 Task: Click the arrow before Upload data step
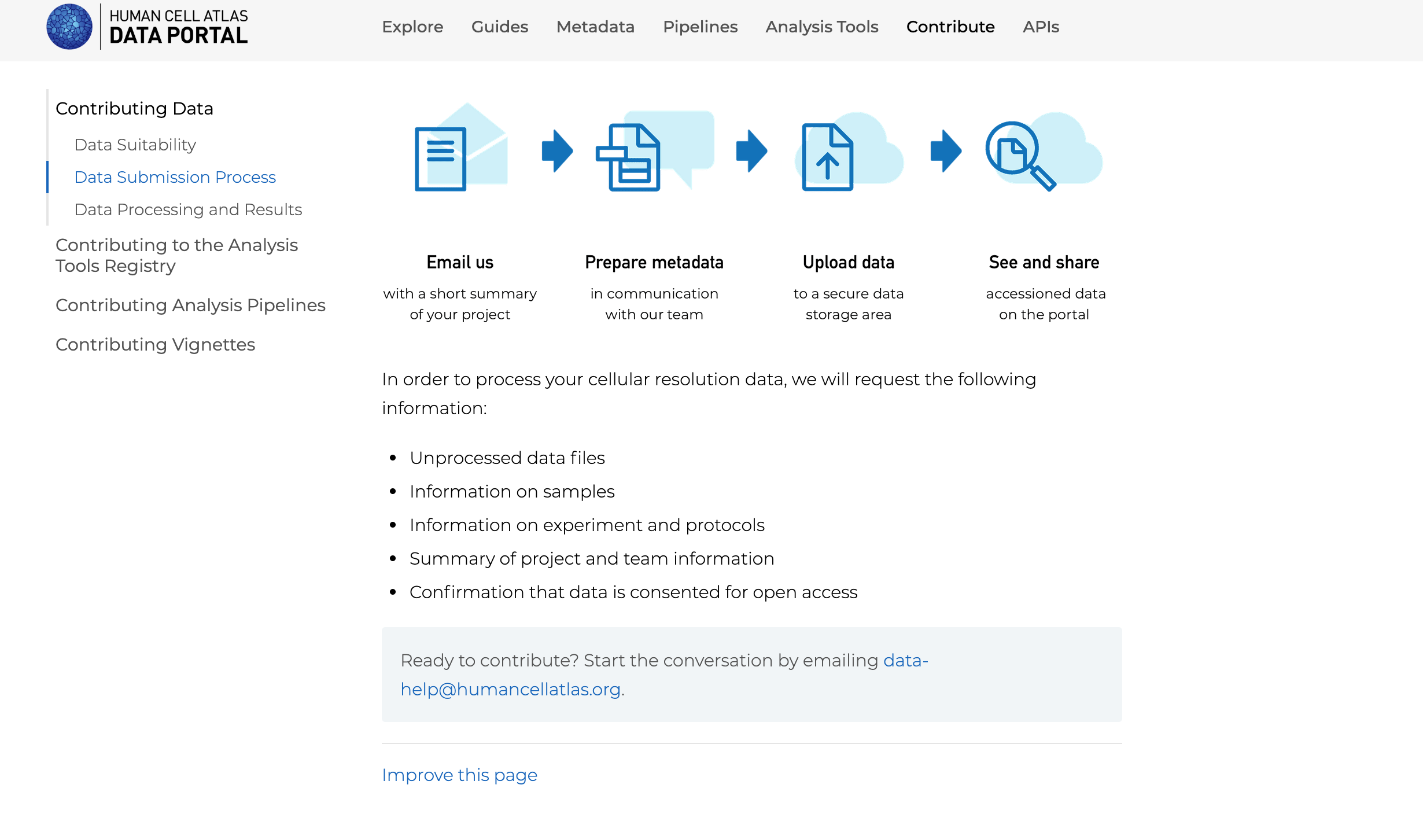pyautogui.click(x=751, y=152)
